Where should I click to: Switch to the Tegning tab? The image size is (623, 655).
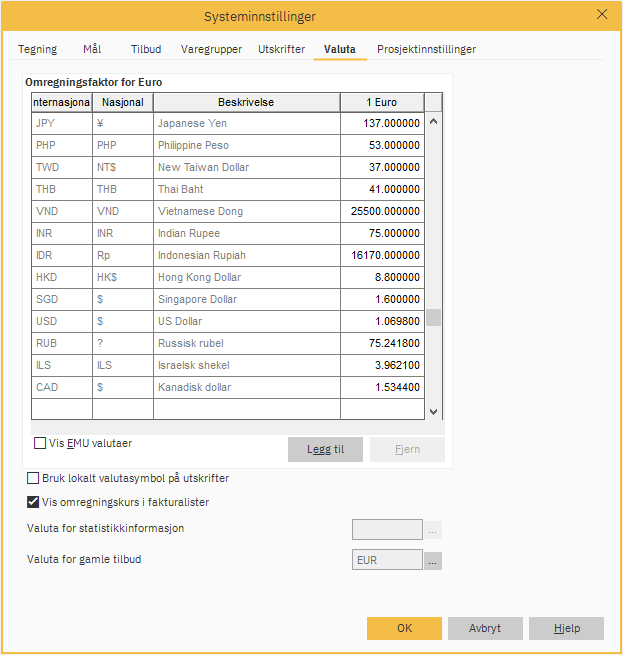click(x=38, y=49)
